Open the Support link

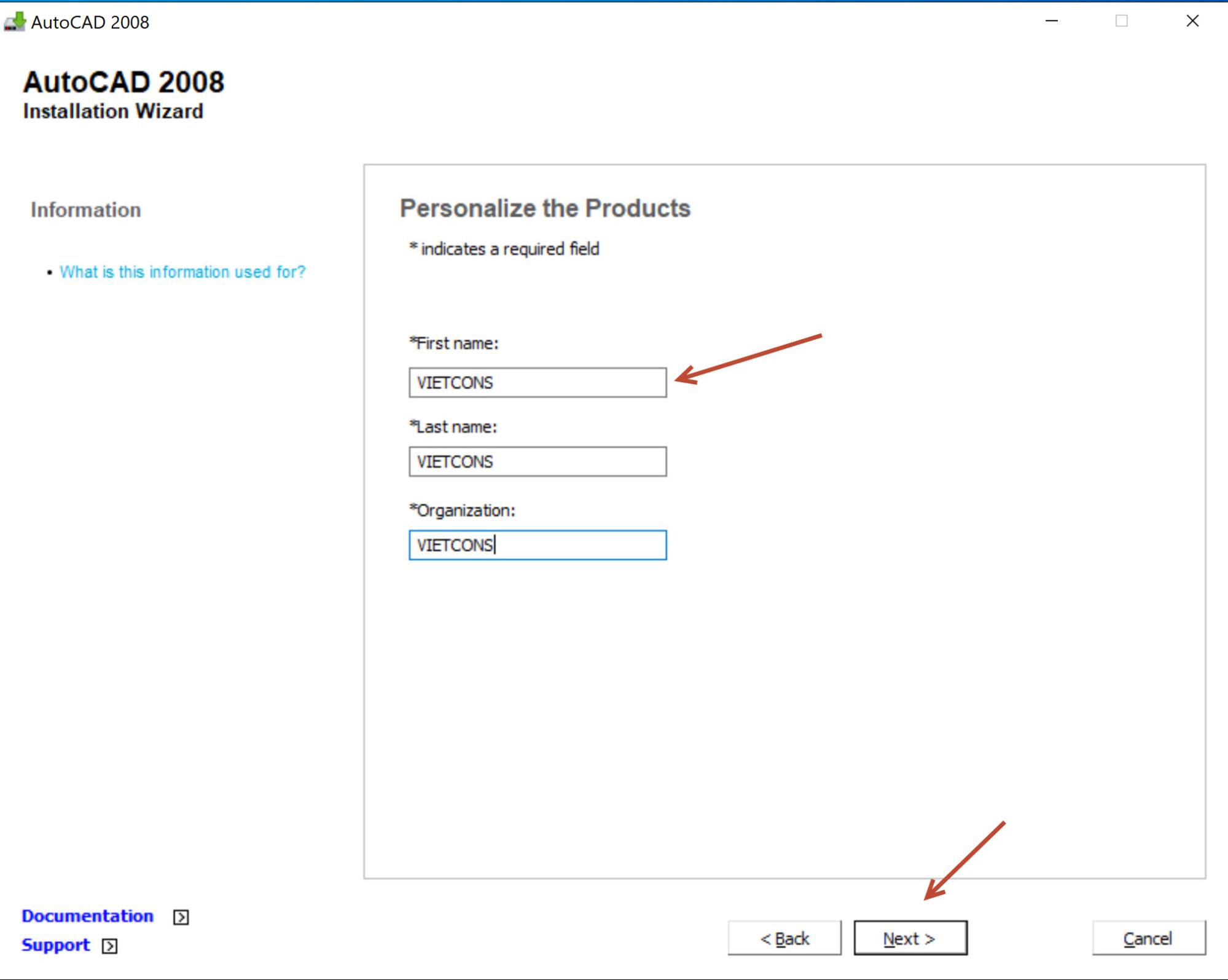tap(56, 945)
